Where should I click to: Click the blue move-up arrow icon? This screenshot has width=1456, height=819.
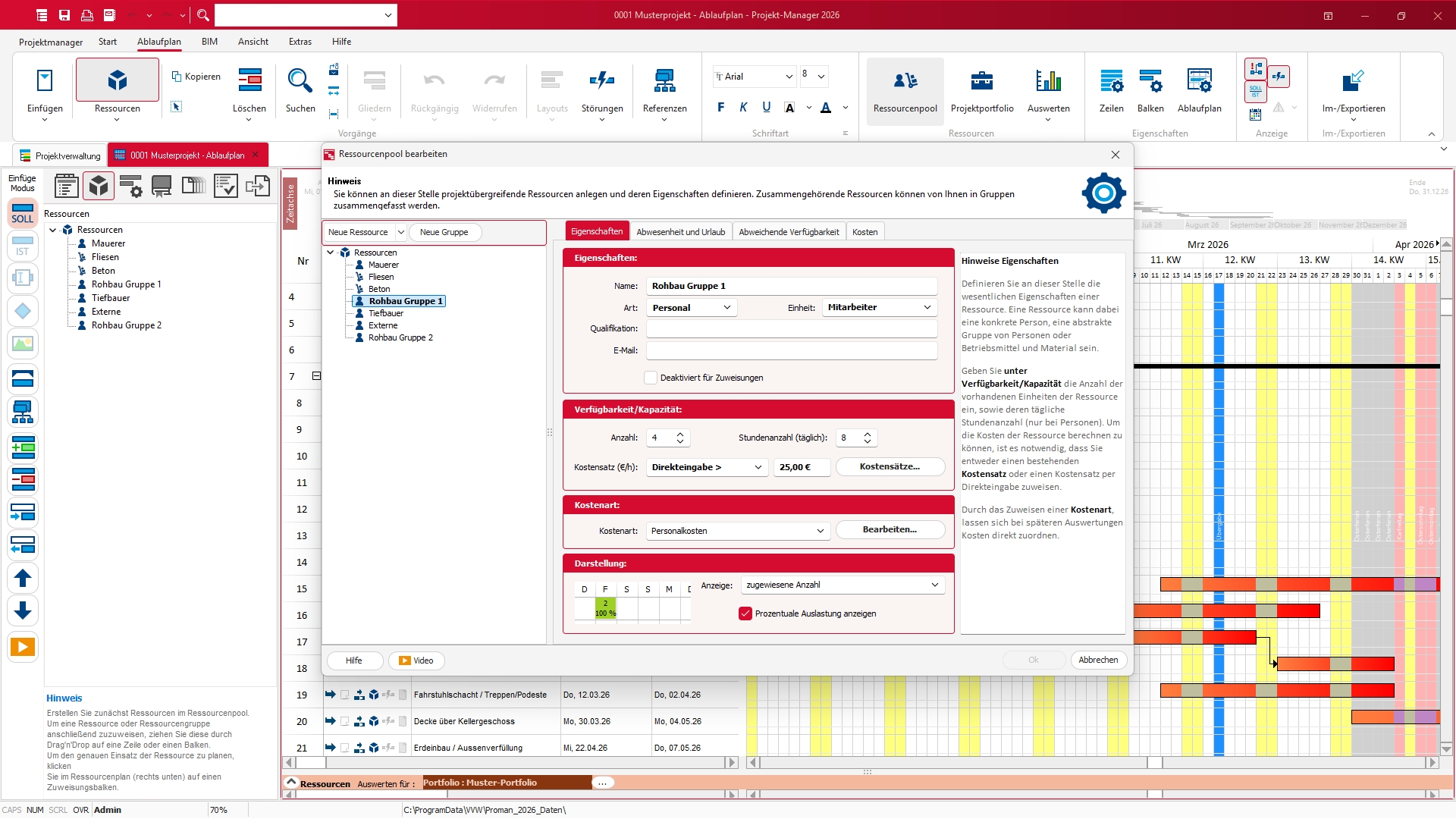pyautogui.click(x=22, y=579)
